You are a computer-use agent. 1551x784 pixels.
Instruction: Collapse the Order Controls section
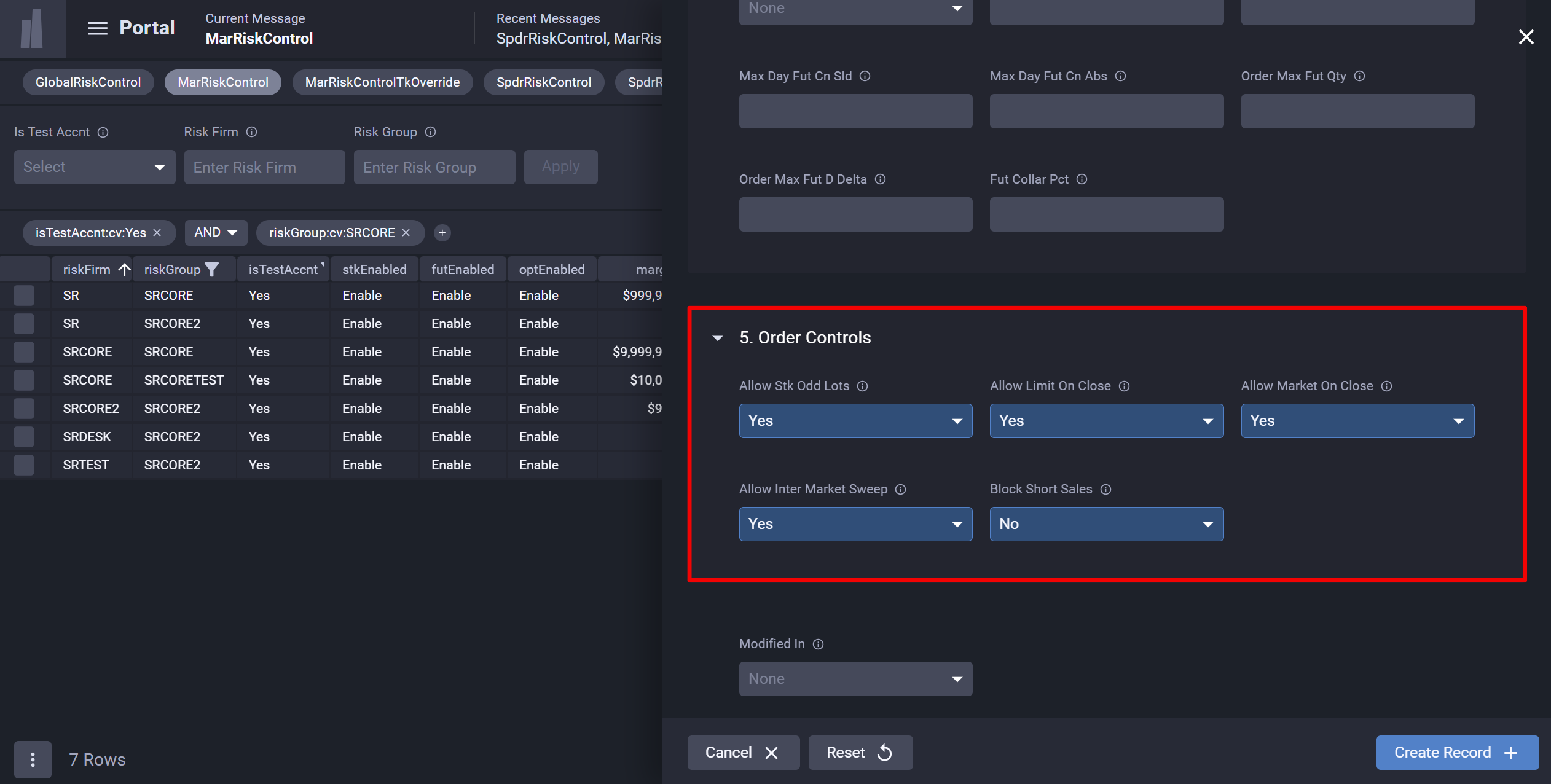[717, 337]
